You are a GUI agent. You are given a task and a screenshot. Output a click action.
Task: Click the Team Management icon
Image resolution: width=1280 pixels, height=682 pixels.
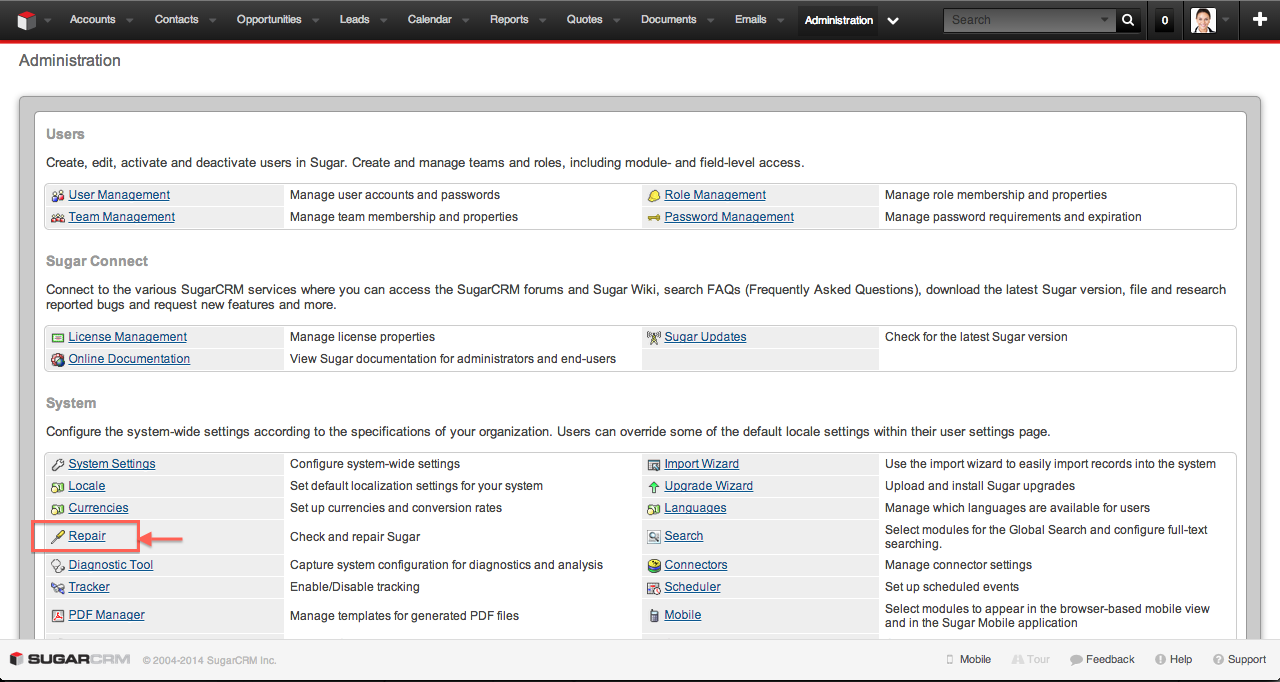click(58, 217)
